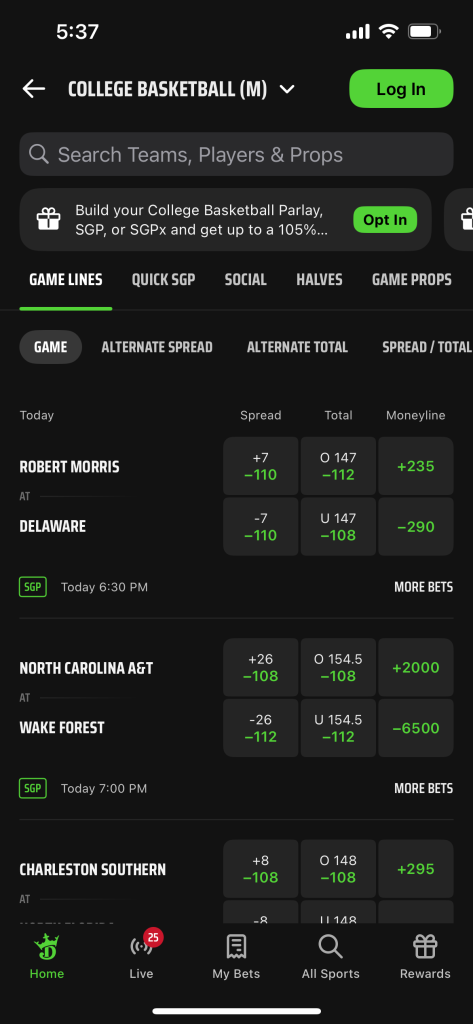Open MORE BETS for Robert Morris game
The image size is (473, 1024).
pos(423,587)
